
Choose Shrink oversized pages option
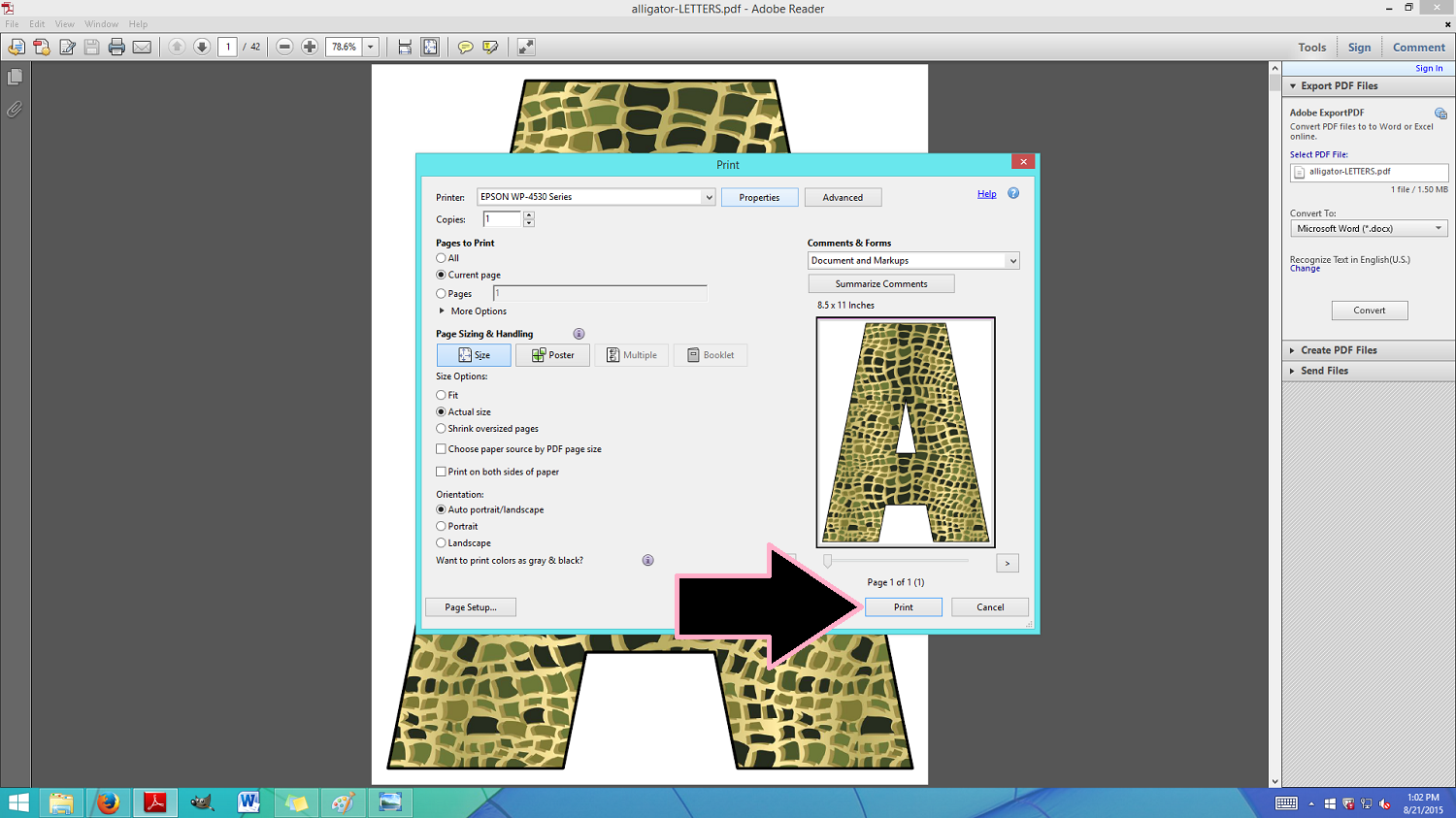(x=441, y=428)
